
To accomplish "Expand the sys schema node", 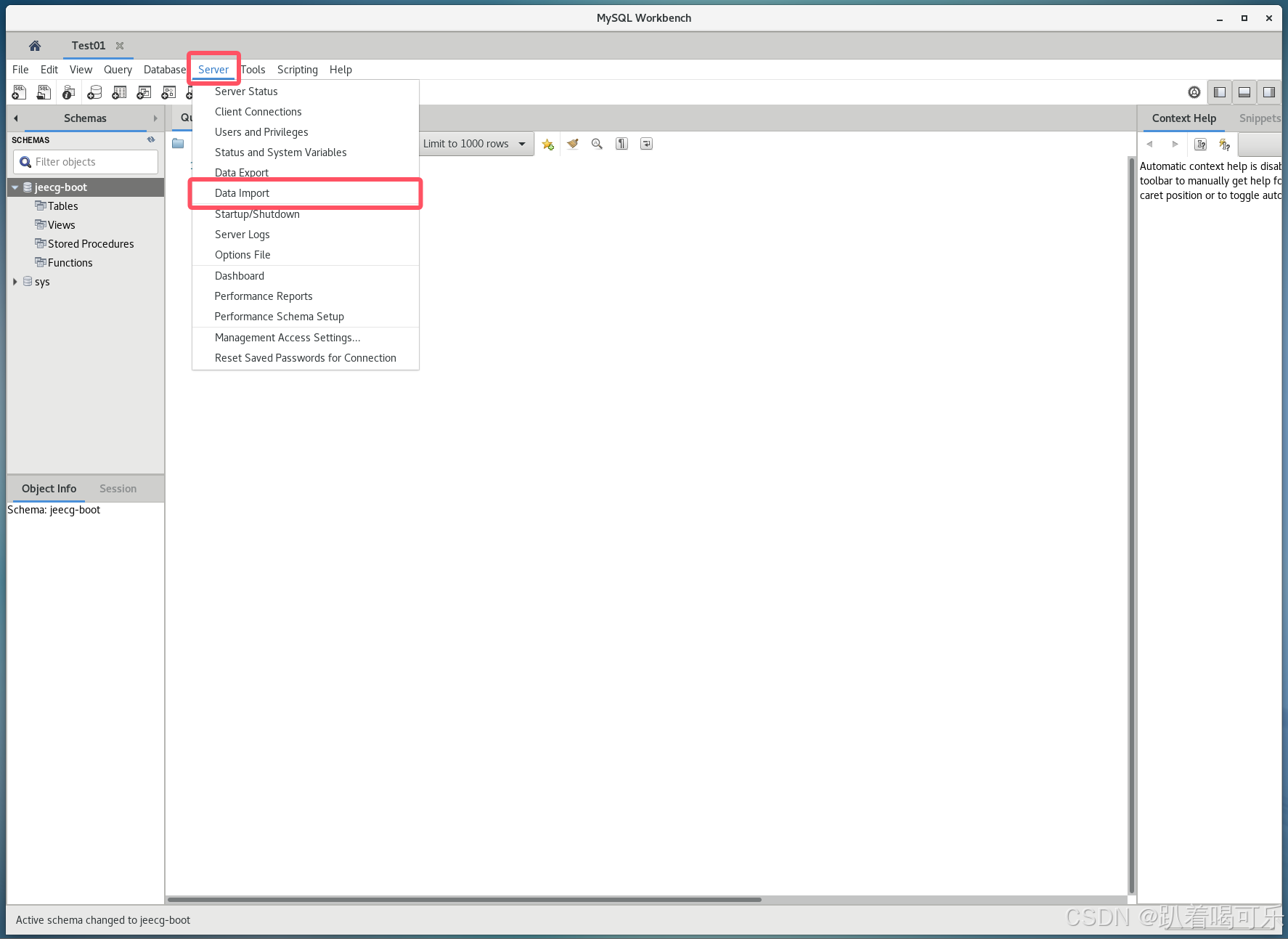I will [15, 282].
